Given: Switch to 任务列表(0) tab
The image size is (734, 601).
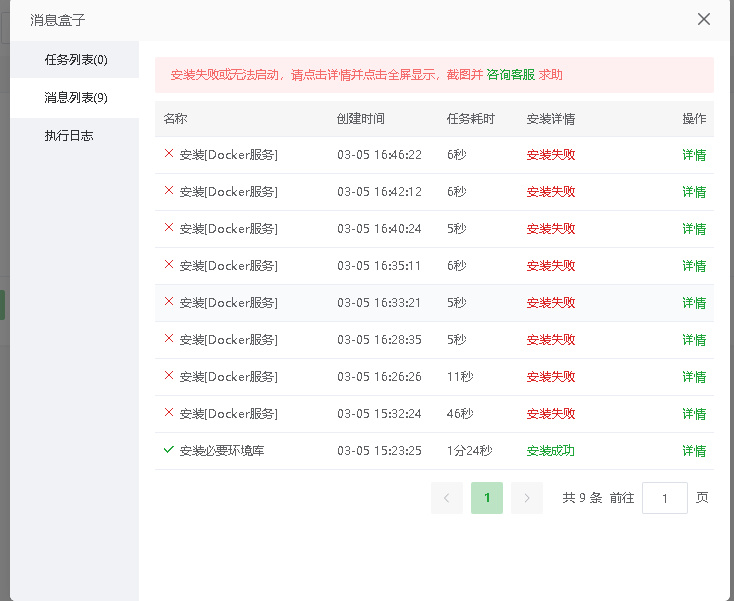Looking at the screenshot, I should (x=75, y=59).
